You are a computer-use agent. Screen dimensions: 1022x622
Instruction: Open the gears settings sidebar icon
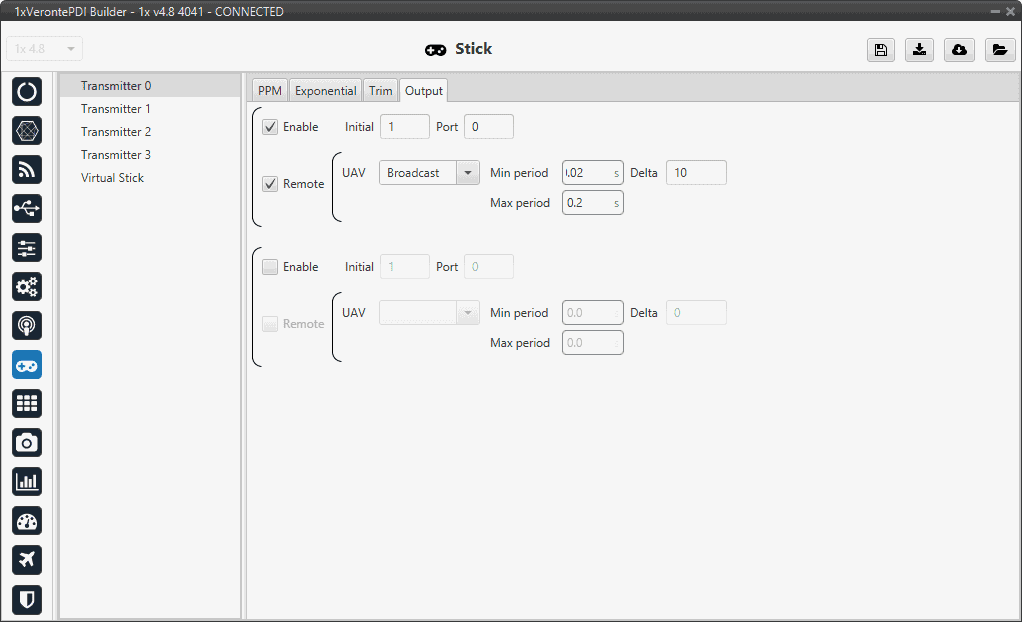[x=27, y=287]
